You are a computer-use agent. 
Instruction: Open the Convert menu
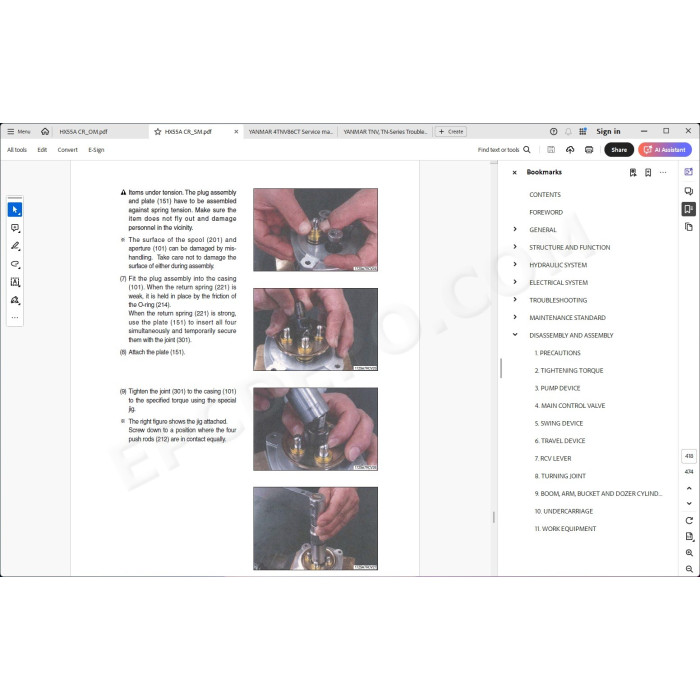click(67, 150)
